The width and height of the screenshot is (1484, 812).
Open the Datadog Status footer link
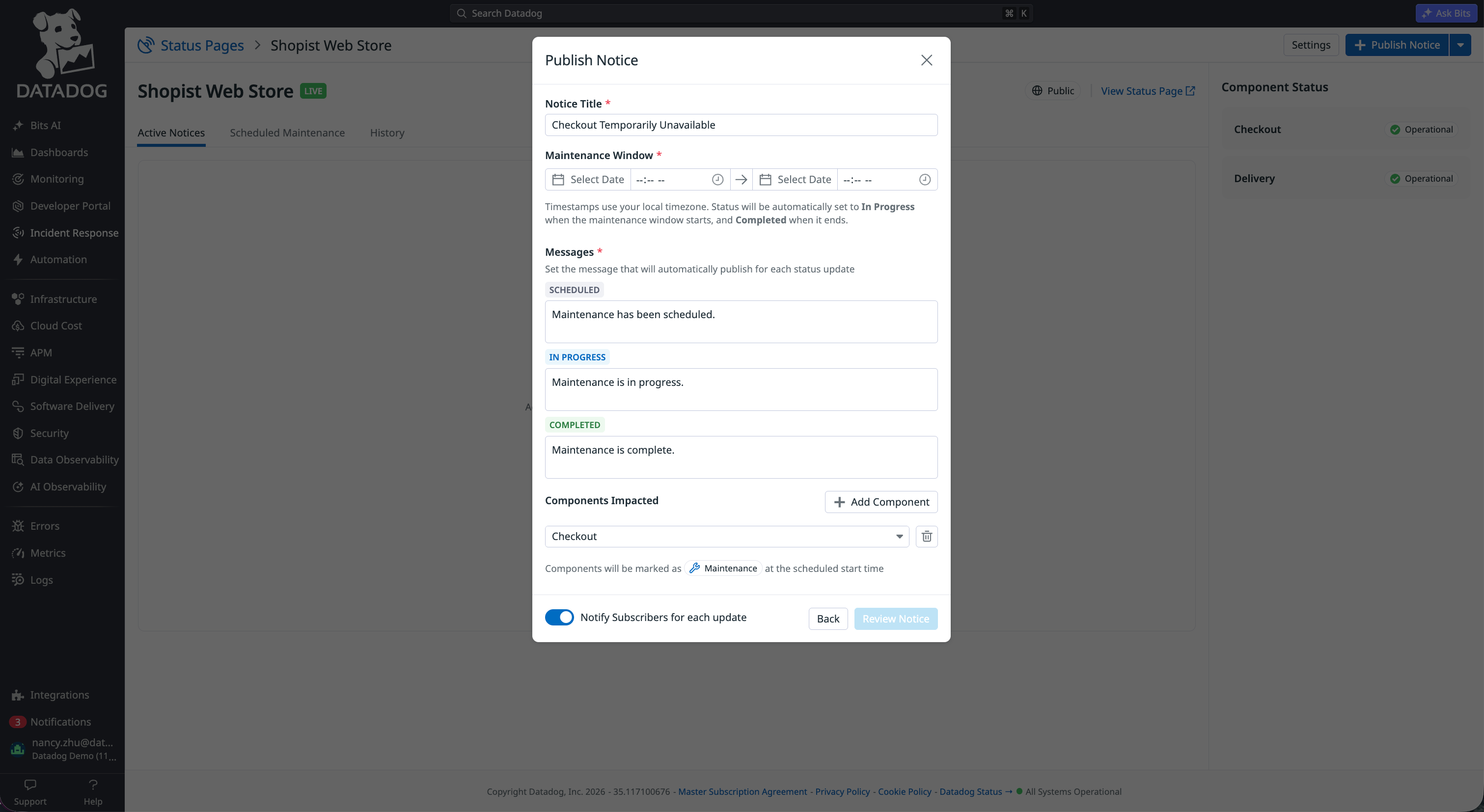coord(975,792)
